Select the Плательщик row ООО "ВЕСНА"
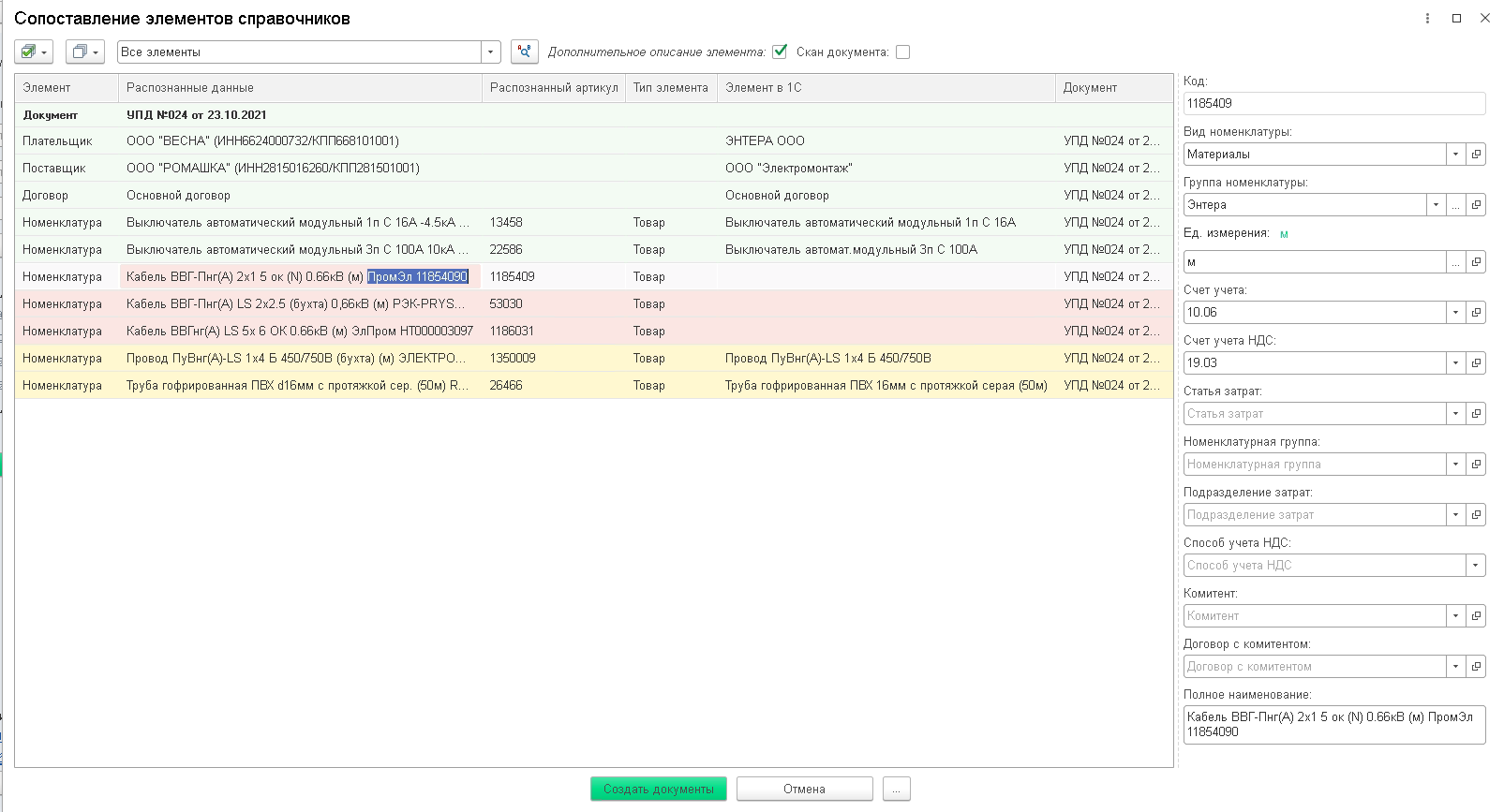The height and width of the screenshot is (812, 1504). (x=594, y=141)
